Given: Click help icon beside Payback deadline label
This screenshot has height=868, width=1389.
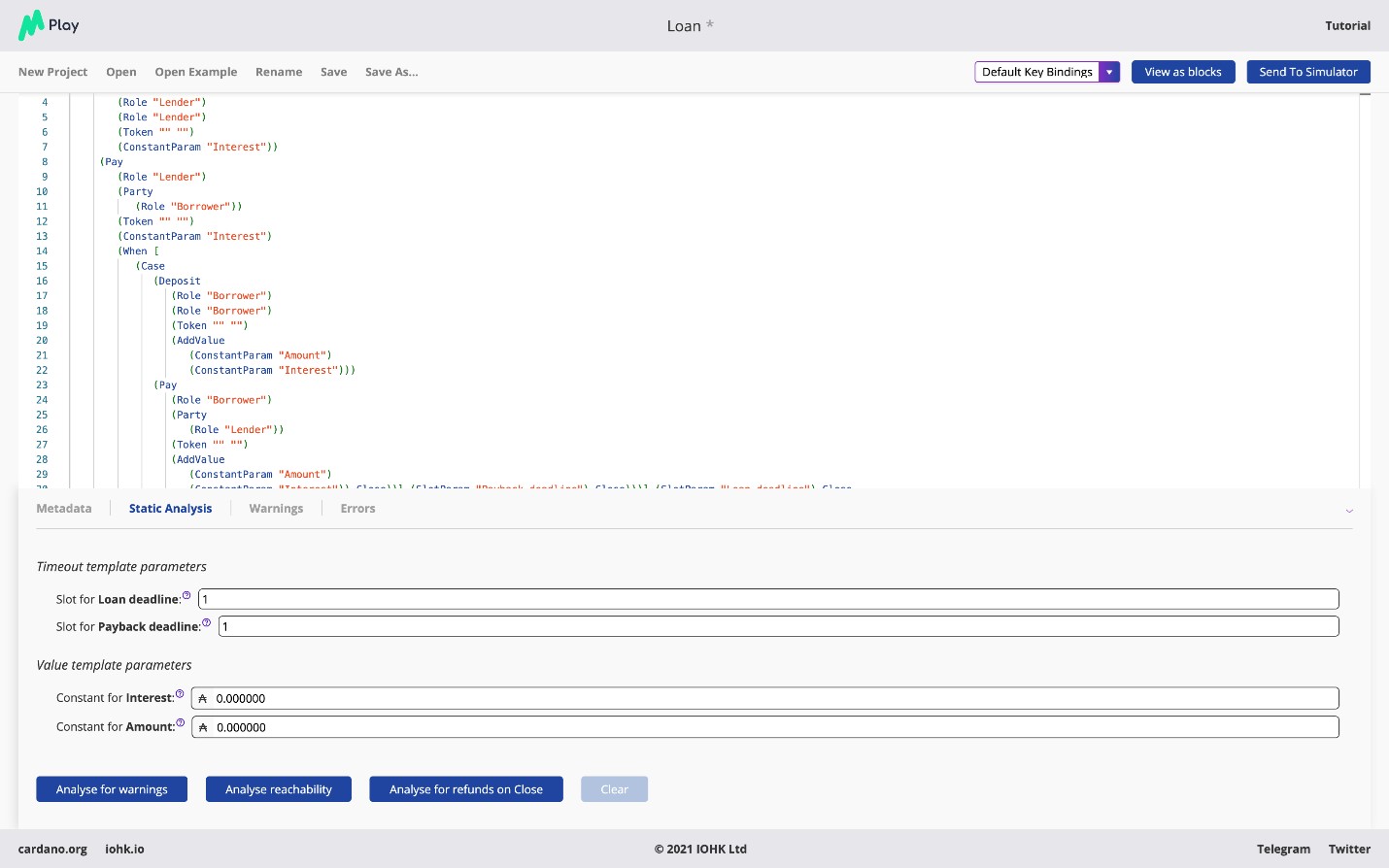Looking at the screenshot, I should click(x=206, y=622).
